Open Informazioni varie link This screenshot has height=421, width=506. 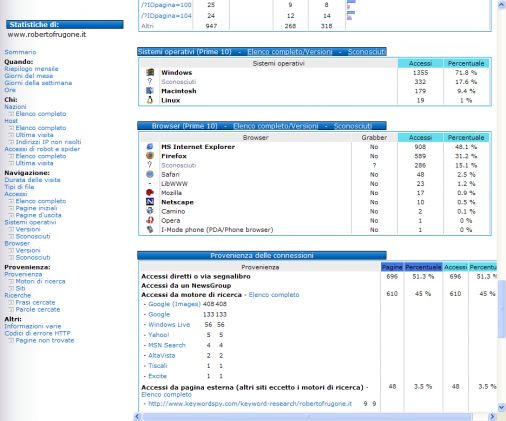point(33,326)
